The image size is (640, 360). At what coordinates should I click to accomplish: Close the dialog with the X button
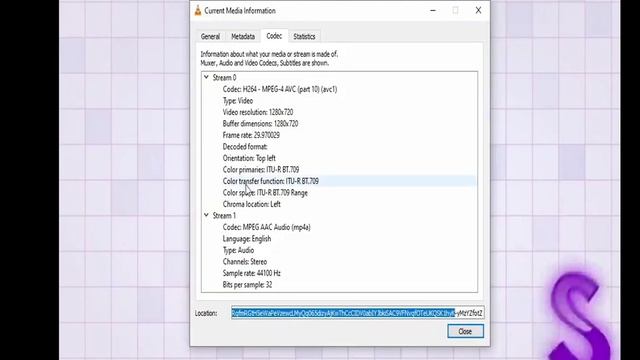point(478,11)
